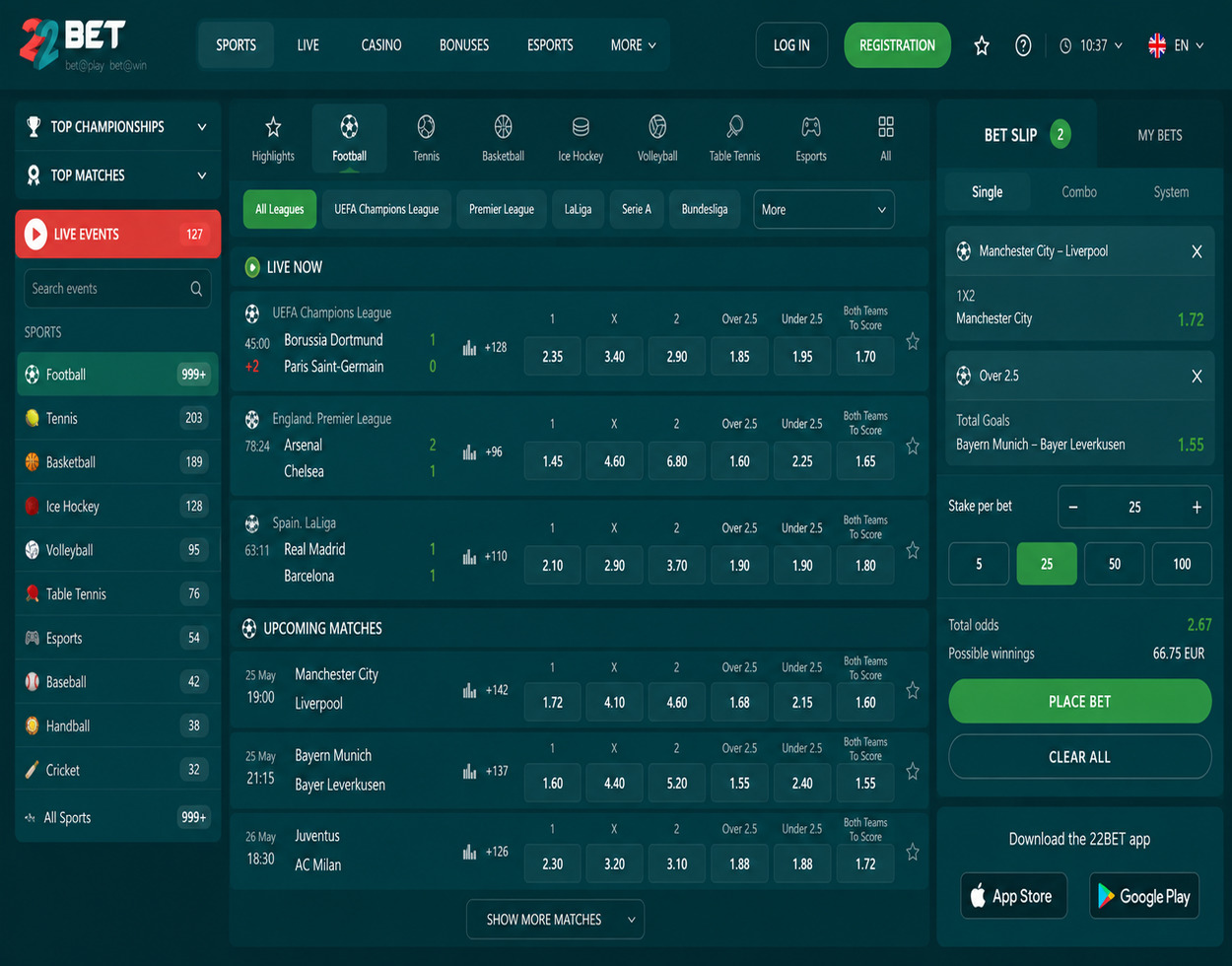Switch bet slip to Combo tab

tap(1079, 192)
